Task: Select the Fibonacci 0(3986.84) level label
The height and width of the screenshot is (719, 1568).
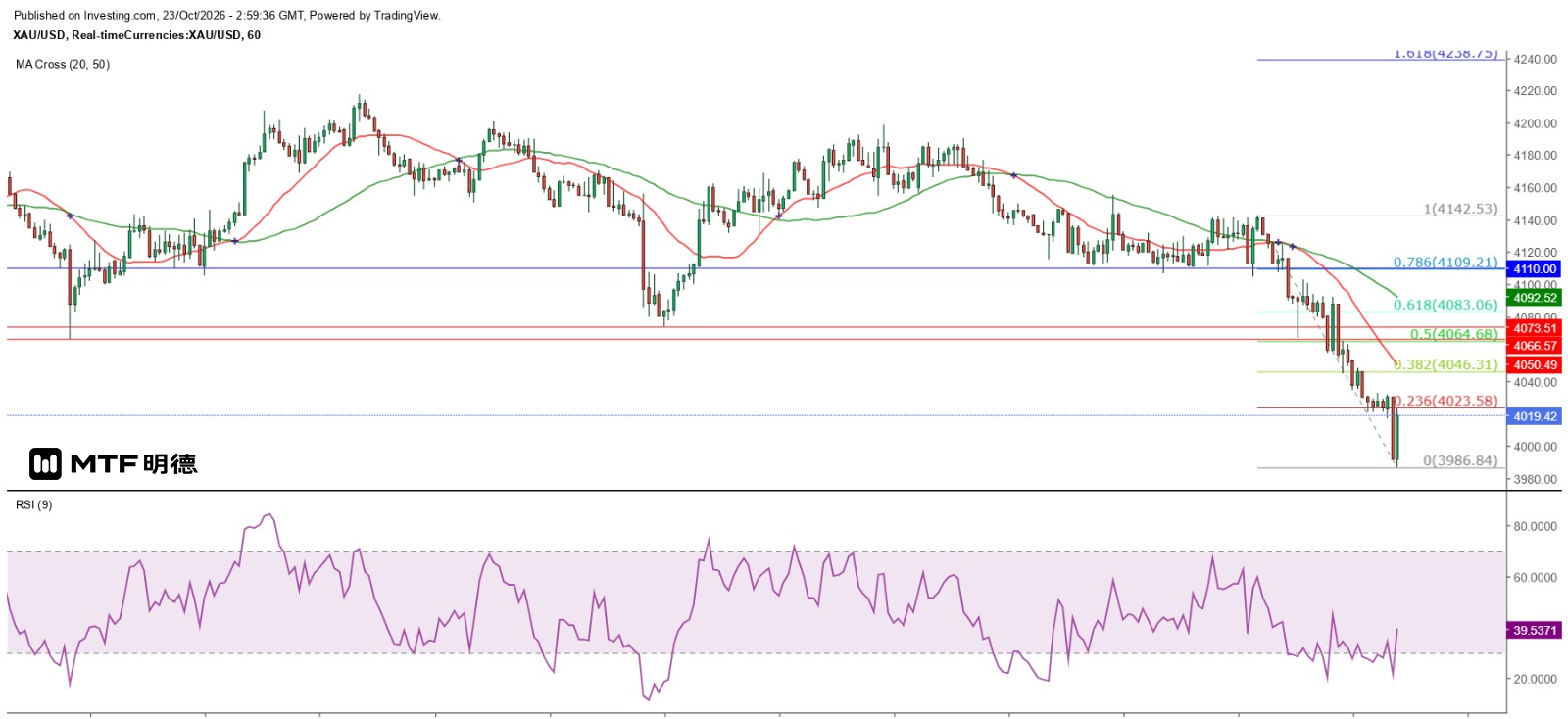Action: (1460, 460)
